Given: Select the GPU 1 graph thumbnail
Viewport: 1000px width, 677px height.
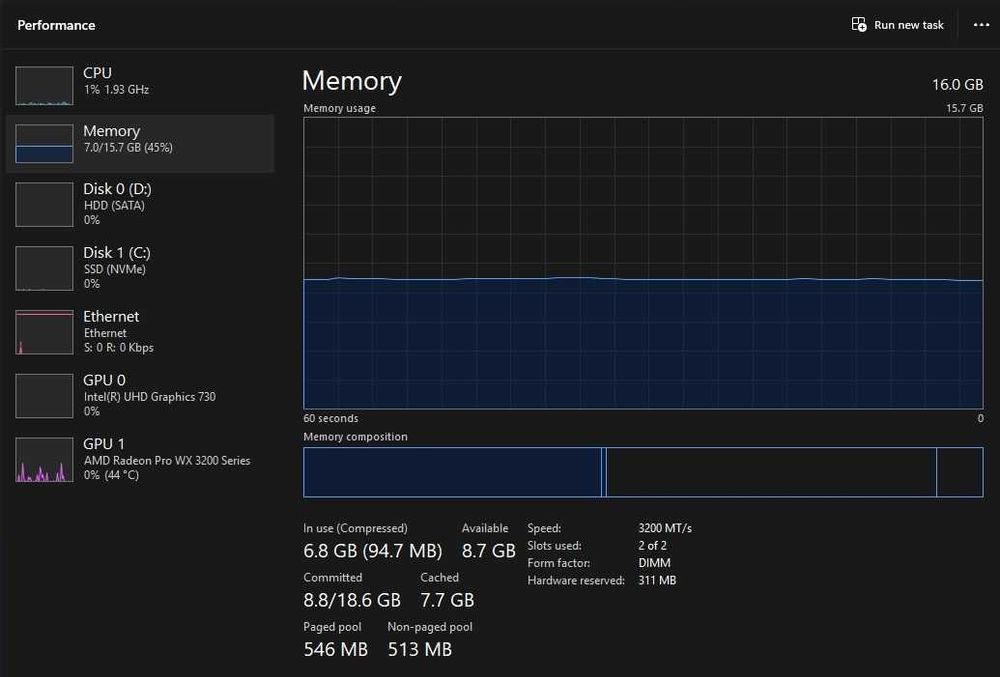Looking at the screenshot, I should (44, 459).
